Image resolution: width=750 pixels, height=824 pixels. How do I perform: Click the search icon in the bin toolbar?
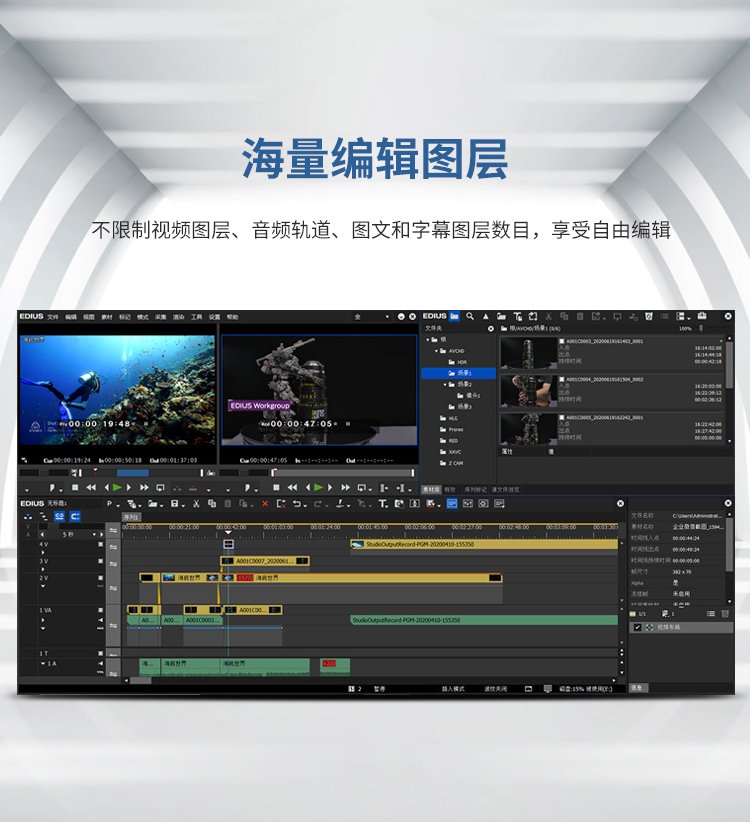470,317
